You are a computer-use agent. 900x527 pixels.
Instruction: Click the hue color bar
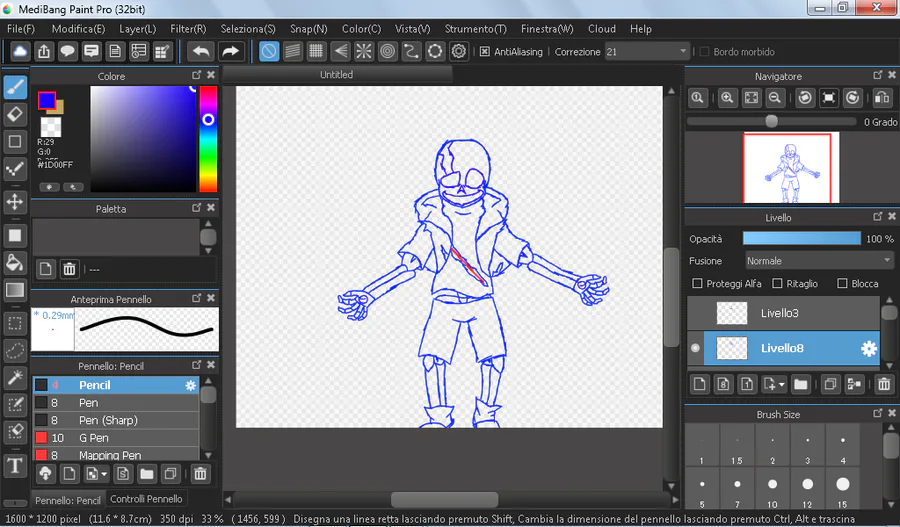tap(208, 139)
